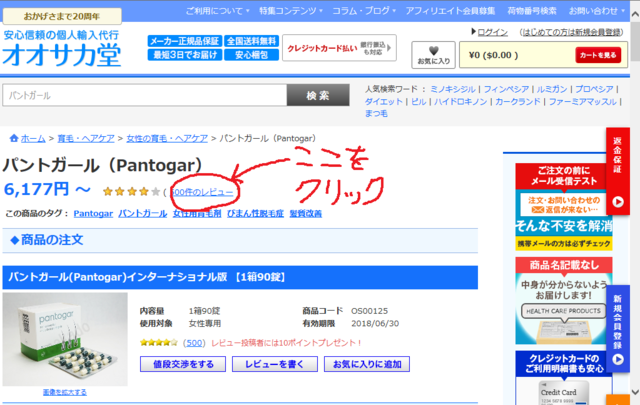Viewport: 640px width, 405px height.
Task: Click the search input field
Action: [145, 96]
